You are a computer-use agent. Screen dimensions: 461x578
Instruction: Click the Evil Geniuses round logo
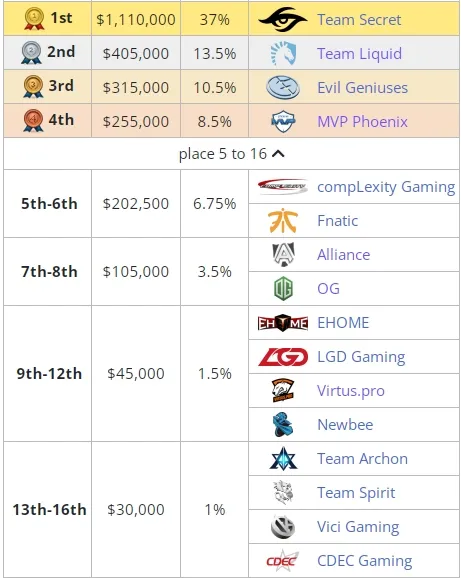pos(283,88)
